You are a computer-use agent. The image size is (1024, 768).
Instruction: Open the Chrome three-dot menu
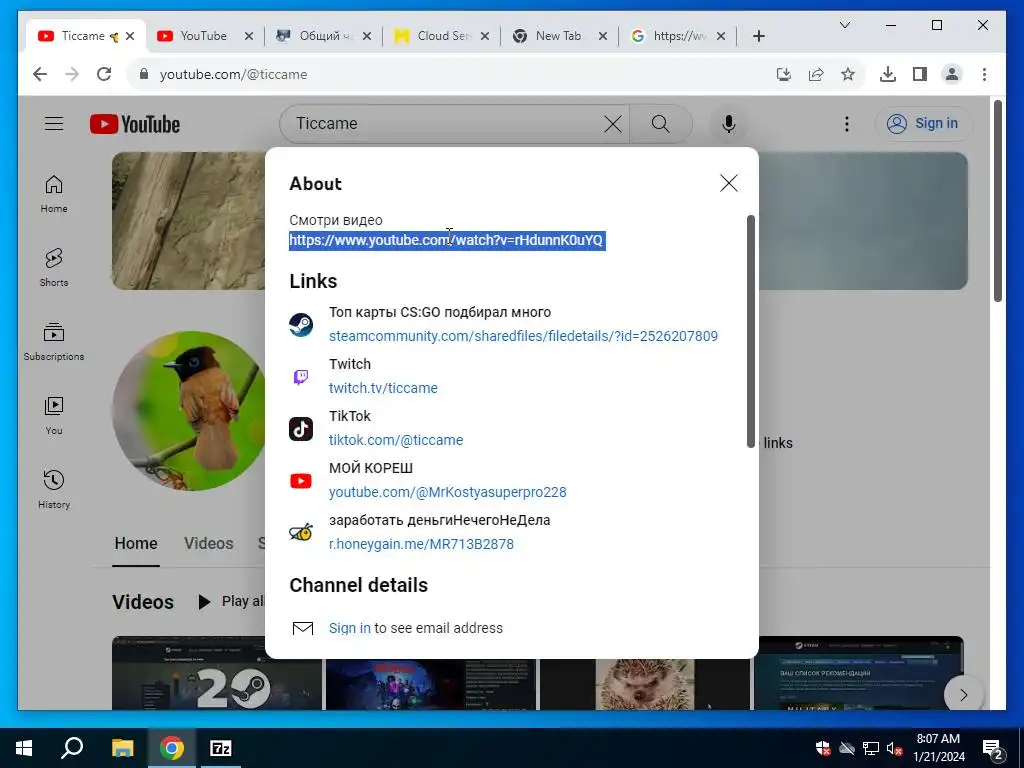pos(984,74)
